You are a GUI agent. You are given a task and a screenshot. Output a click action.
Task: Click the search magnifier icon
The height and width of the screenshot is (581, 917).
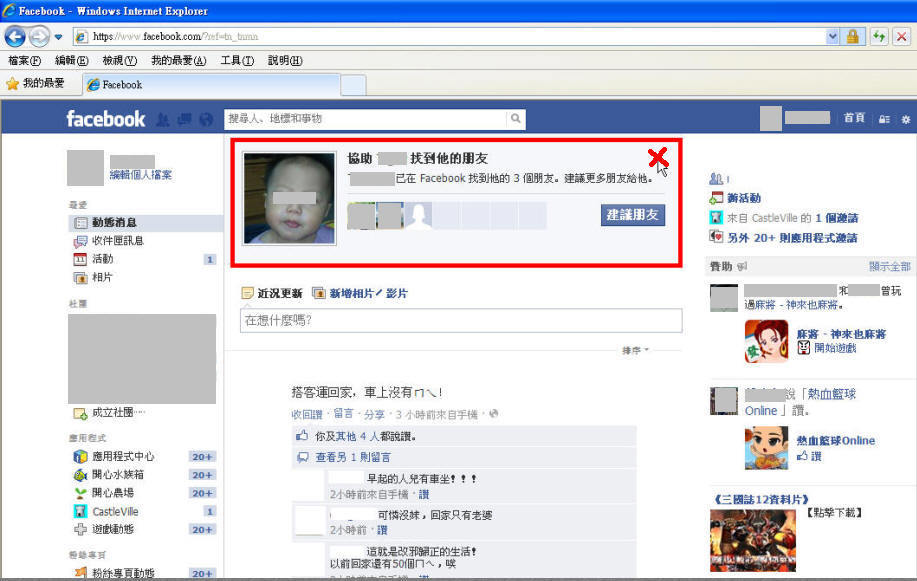tap(515, 119)
